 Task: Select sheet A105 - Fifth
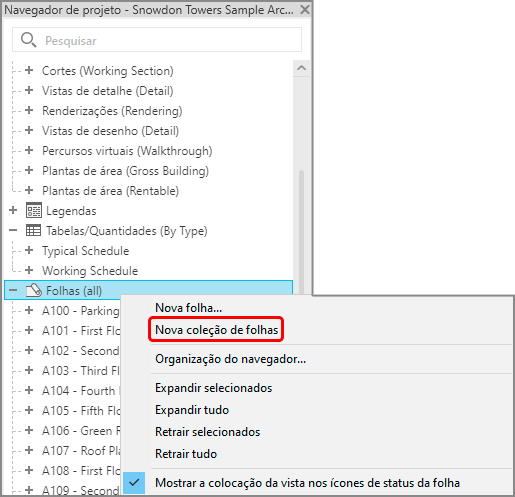(x=81, y=411)
